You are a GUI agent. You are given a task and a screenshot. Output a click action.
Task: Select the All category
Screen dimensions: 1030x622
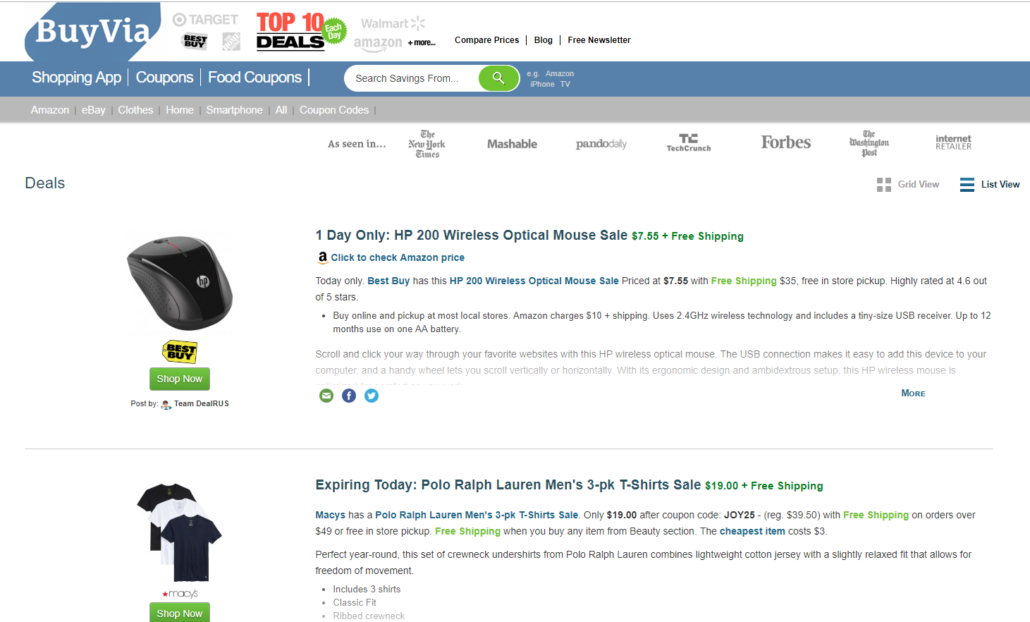281,110
